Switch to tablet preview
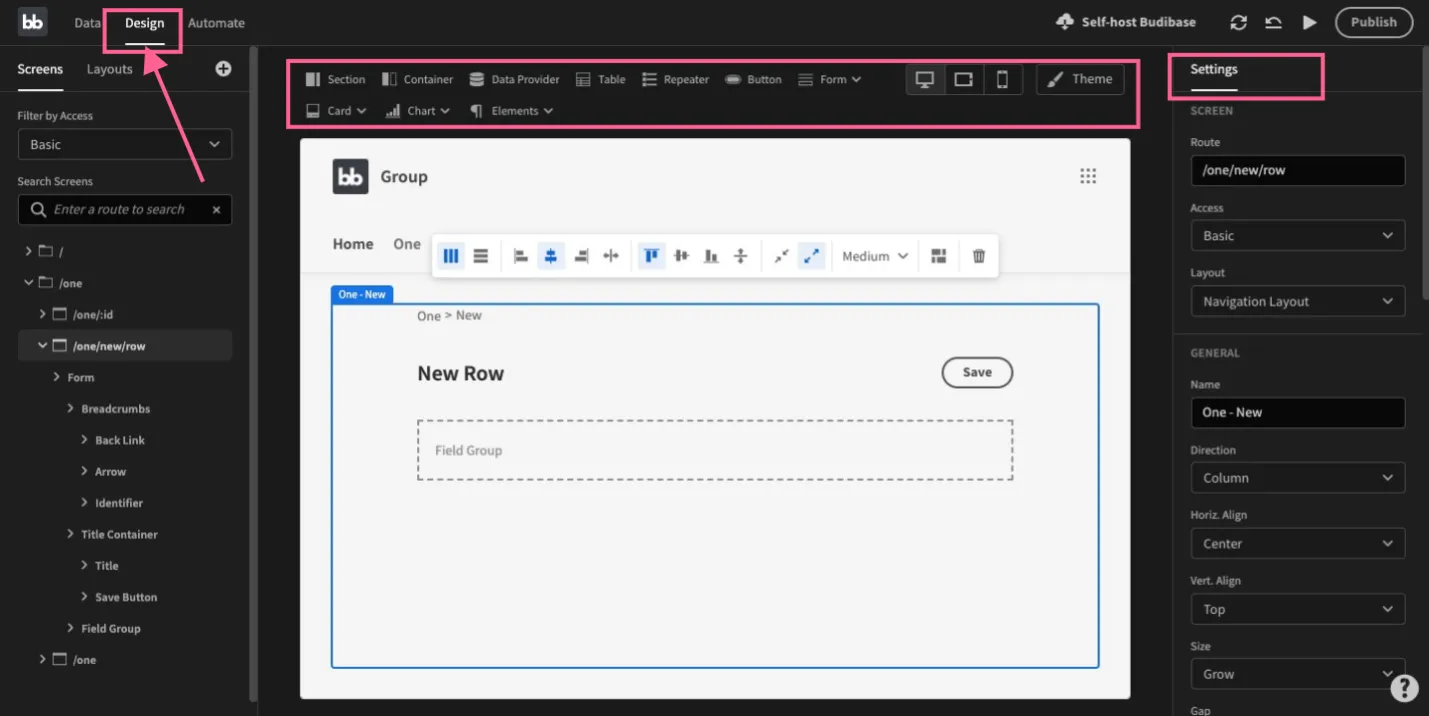The width and height of the screenshot is (1429, 716). [x=963, y=79]
